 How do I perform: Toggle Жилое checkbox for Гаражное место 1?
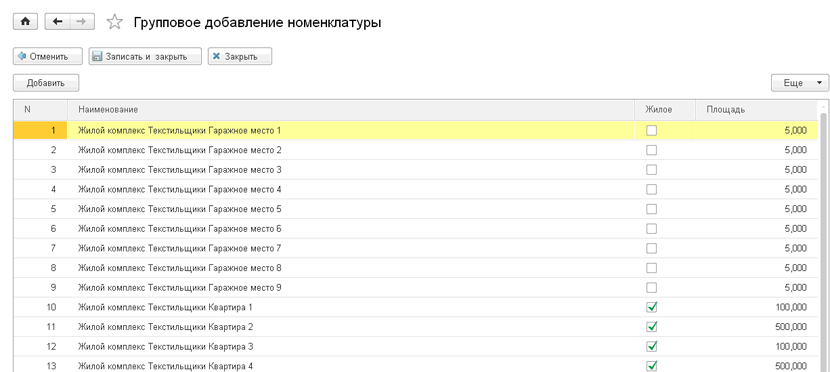point(652,131)
